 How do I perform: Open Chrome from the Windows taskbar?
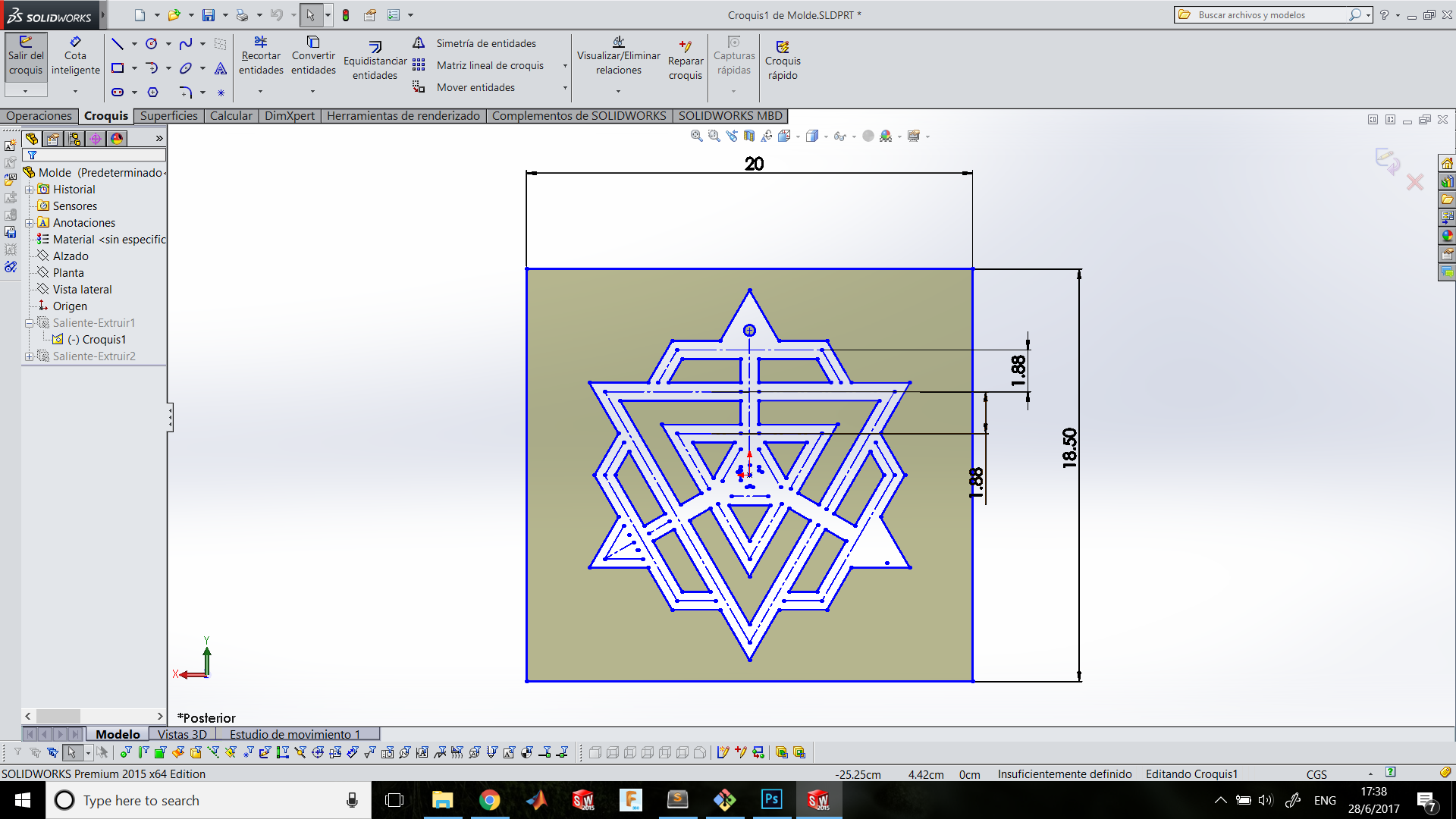(x=490, y=800)
